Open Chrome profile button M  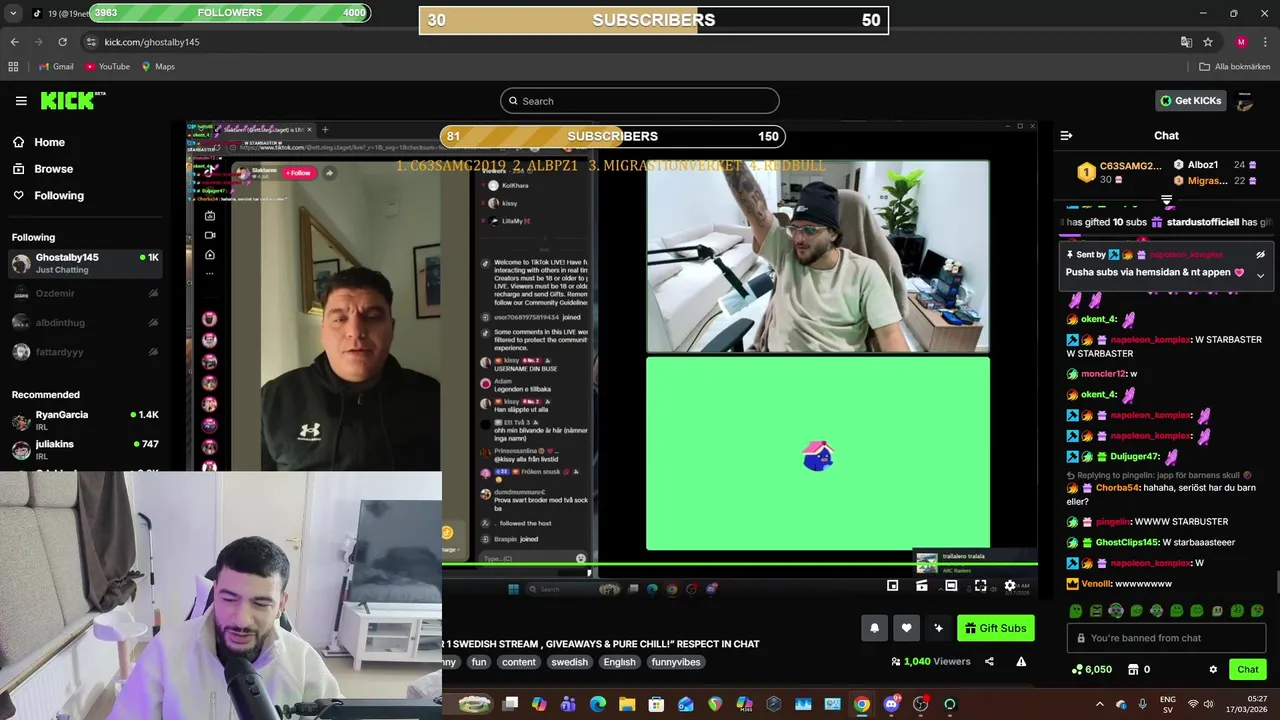[x=1241, y=42]
